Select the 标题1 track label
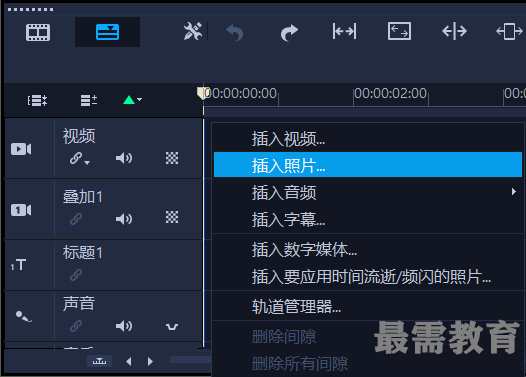The height and width of the screenshot is (377, 526). point(83,252)
